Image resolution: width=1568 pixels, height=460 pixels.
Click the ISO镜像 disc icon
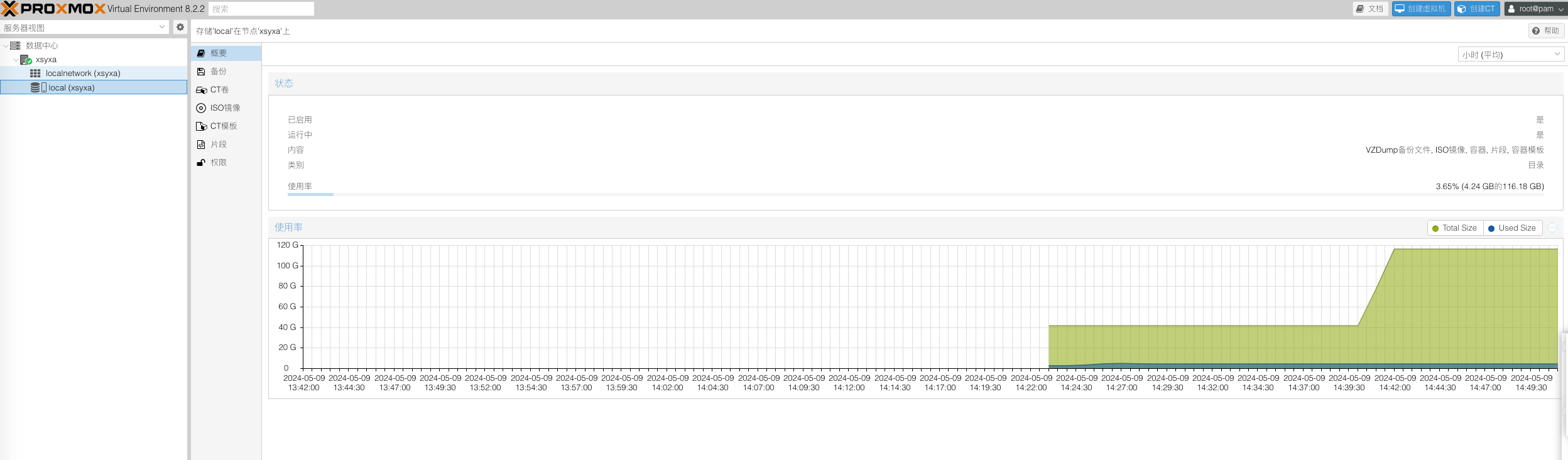(x=201, y=108)
